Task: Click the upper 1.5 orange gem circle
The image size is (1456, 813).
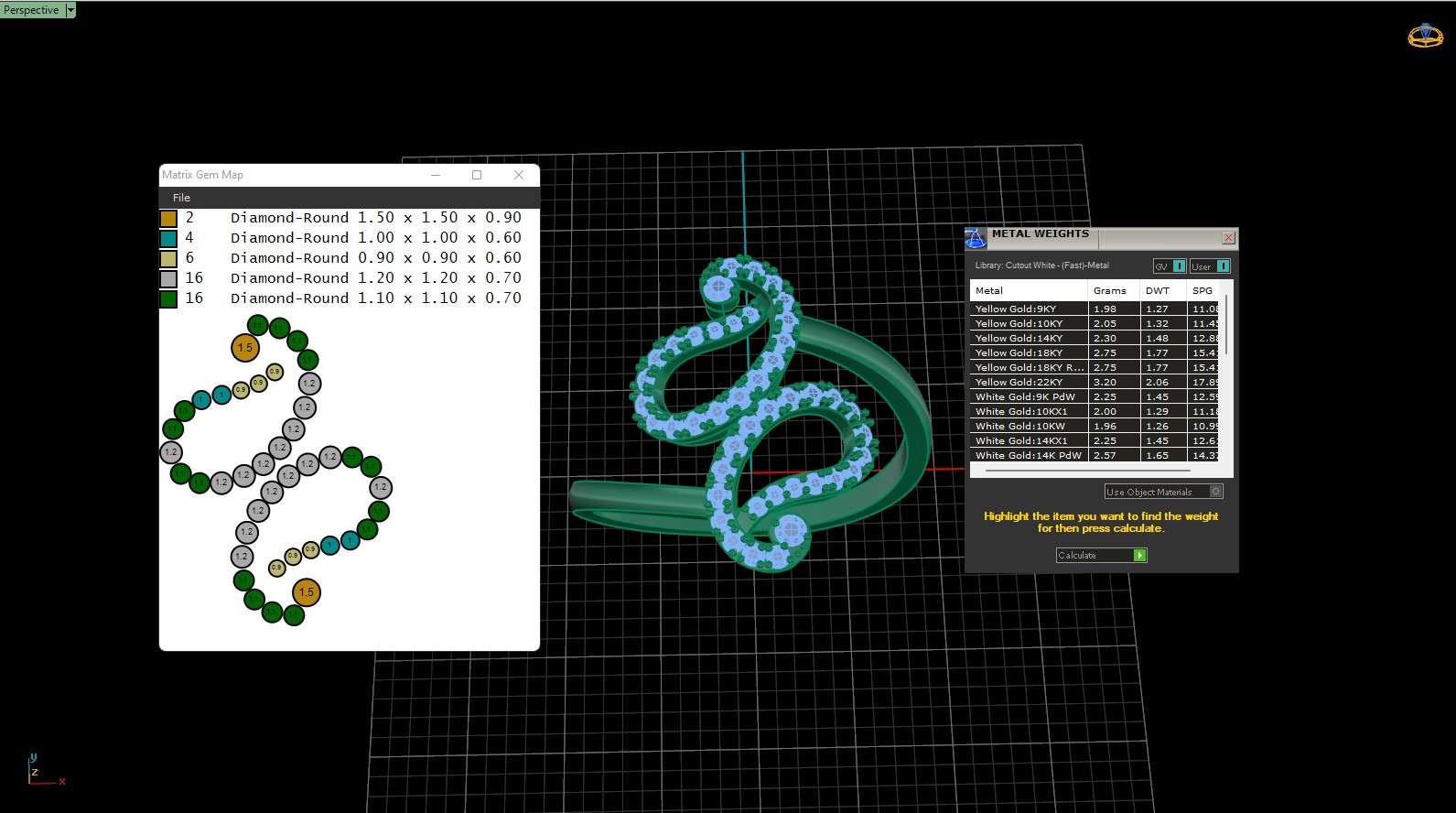Action: pyautogui.click(x=245, y=348)
